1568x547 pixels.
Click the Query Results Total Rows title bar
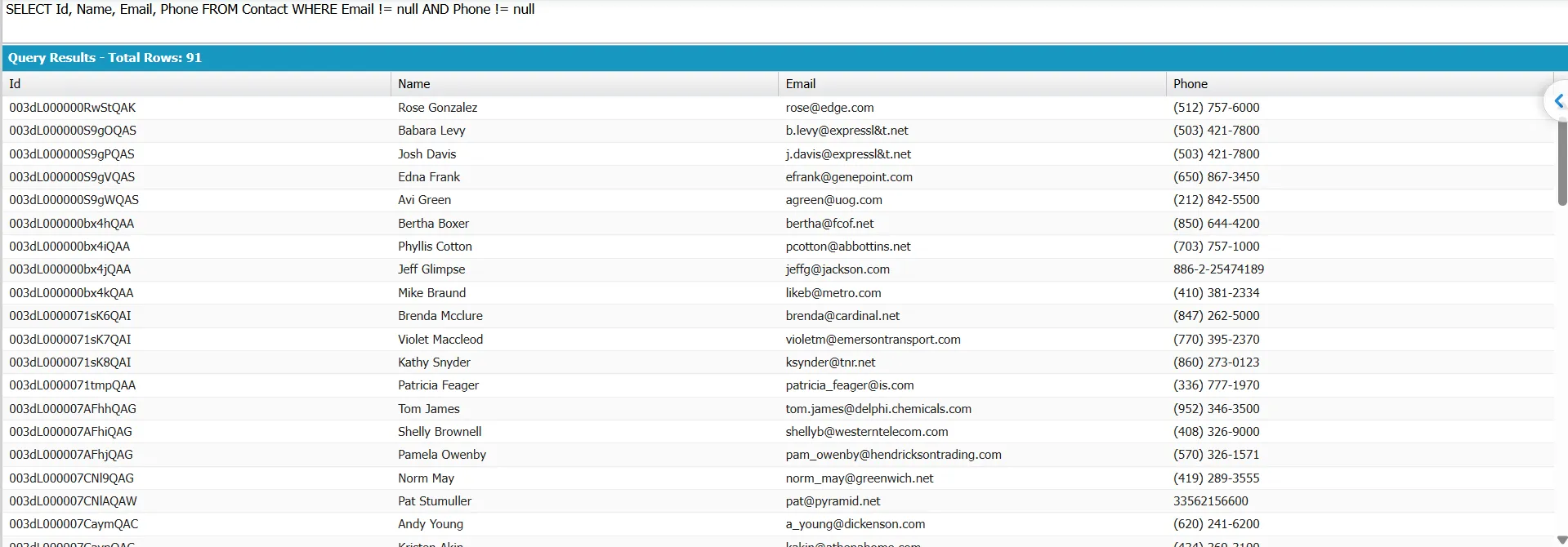[784, 58]
